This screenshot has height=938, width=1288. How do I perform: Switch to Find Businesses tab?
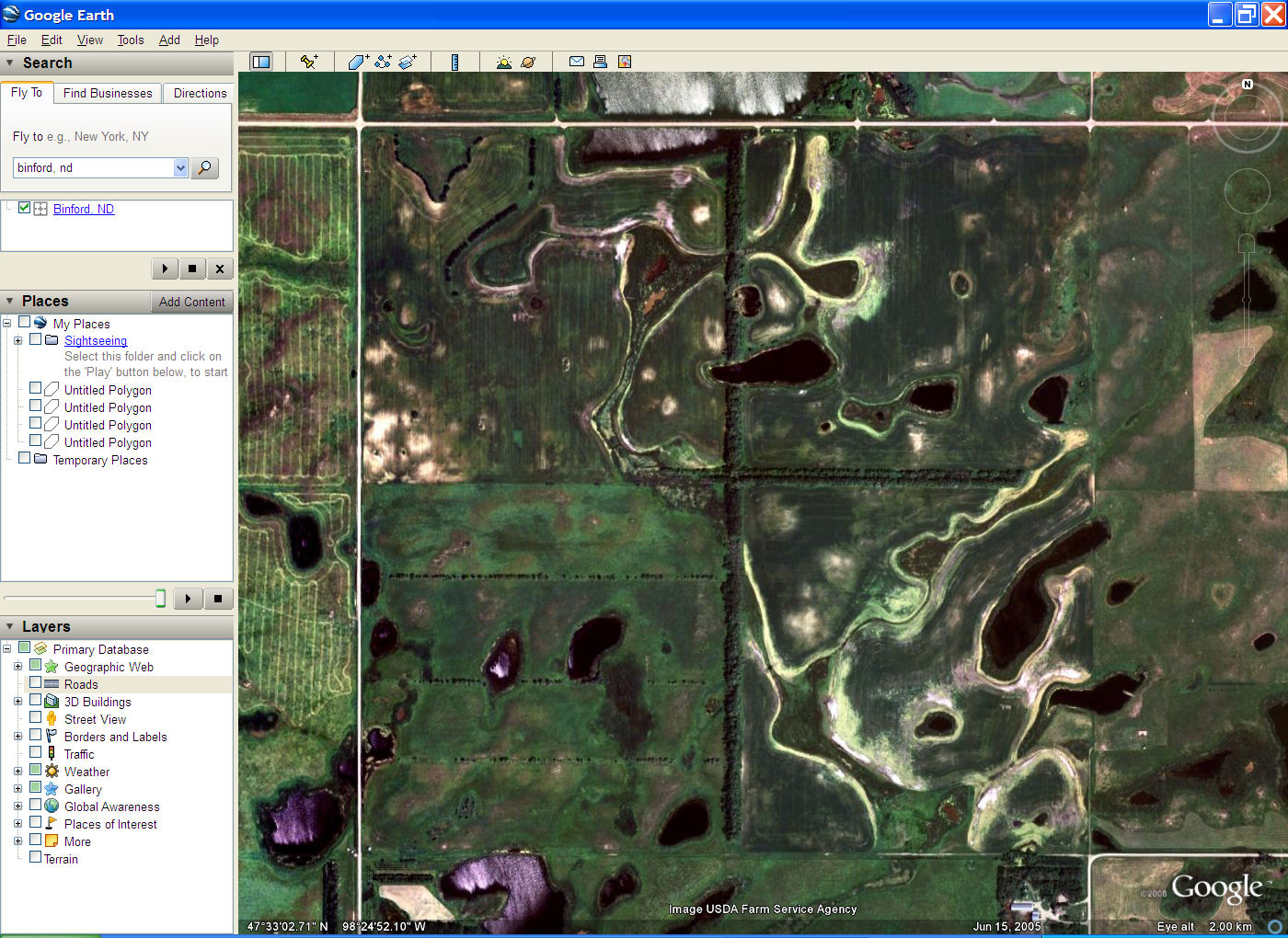coord(108,93)
